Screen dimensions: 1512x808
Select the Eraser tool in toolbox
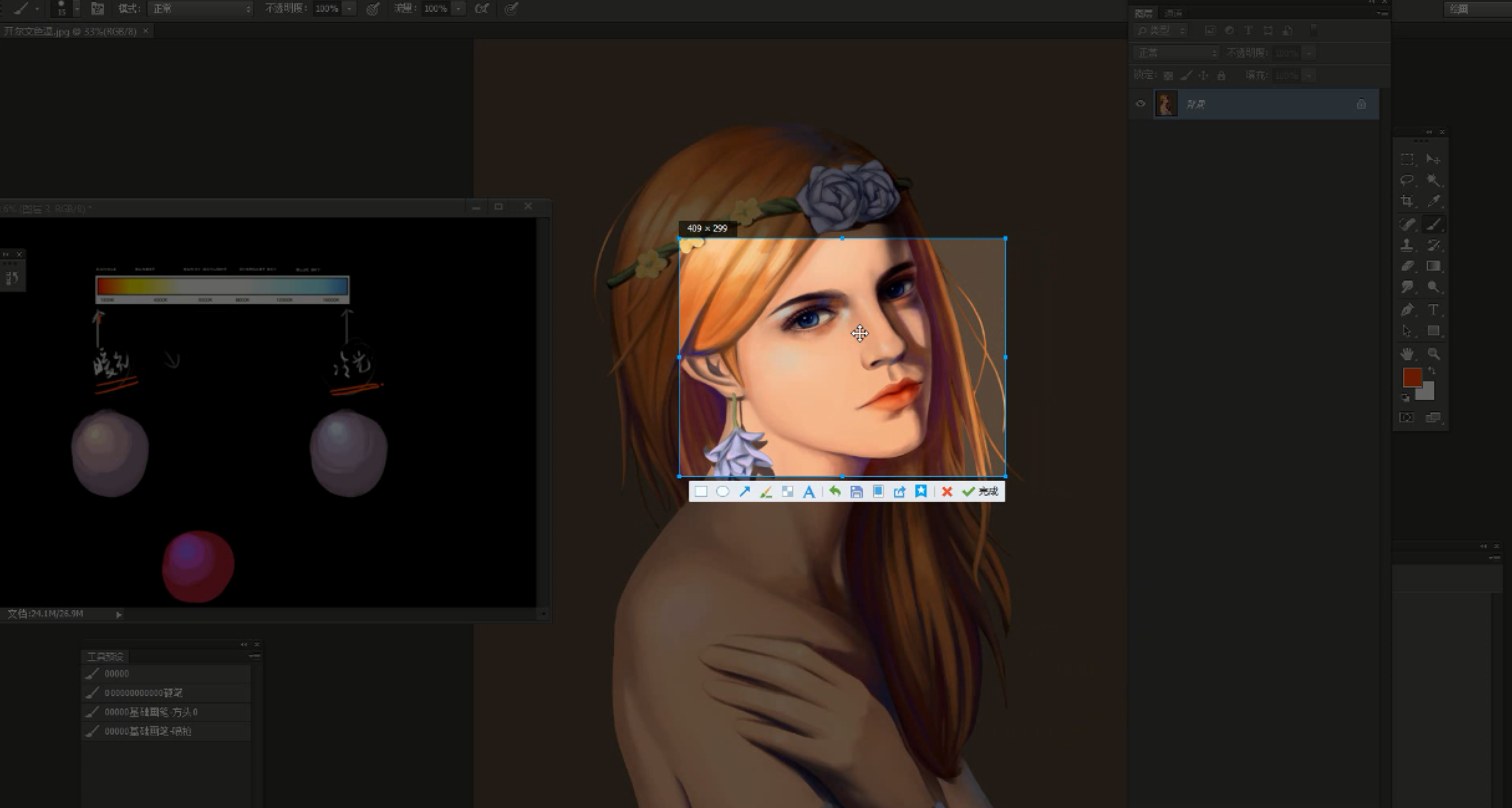[1407, 266]
